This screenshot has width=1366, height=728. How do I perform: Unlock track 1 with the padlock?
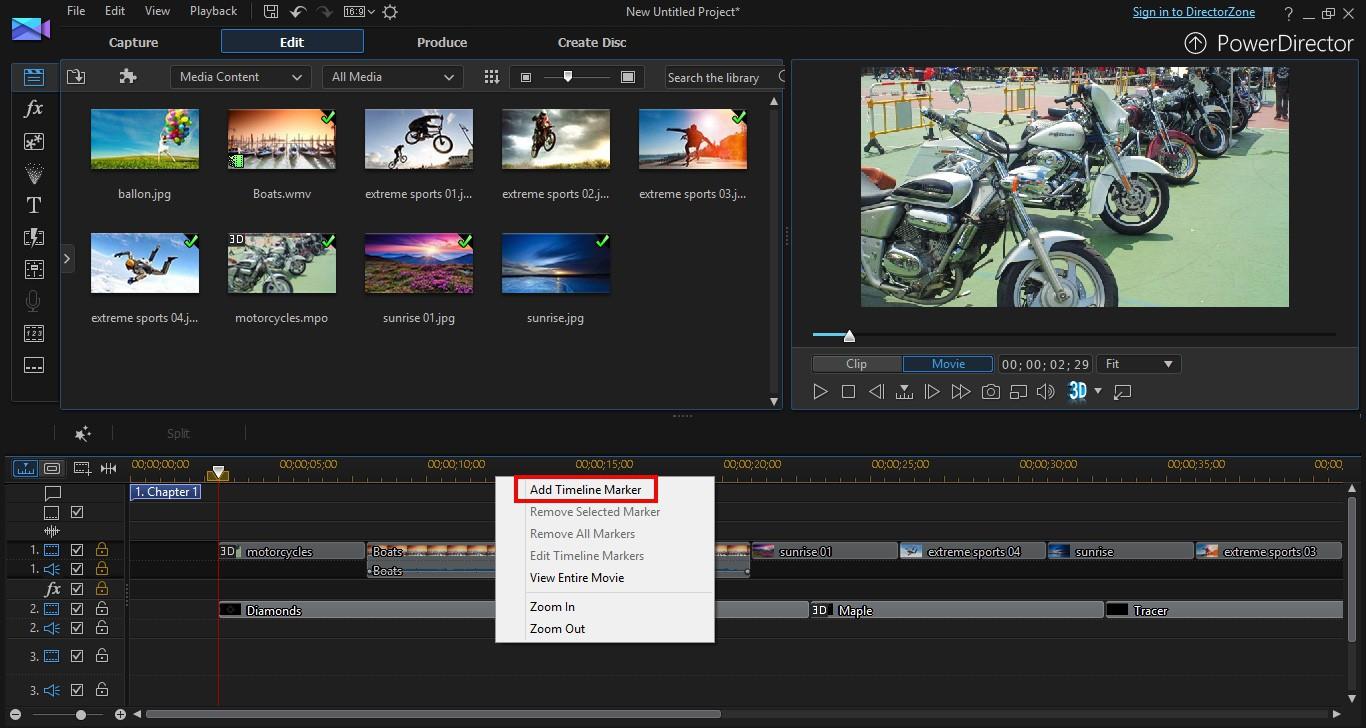pos(101,550)
